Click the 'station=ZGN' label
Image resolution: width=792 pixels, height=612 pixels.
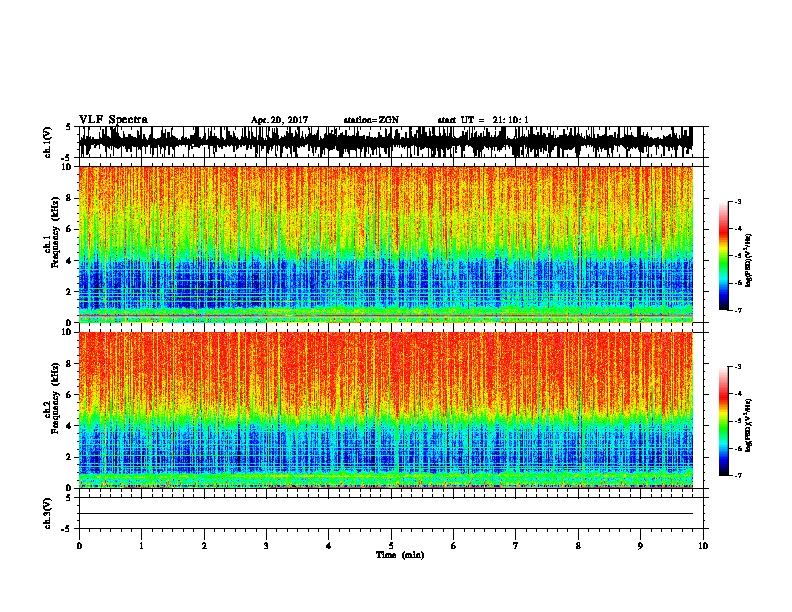coord(371,120)
